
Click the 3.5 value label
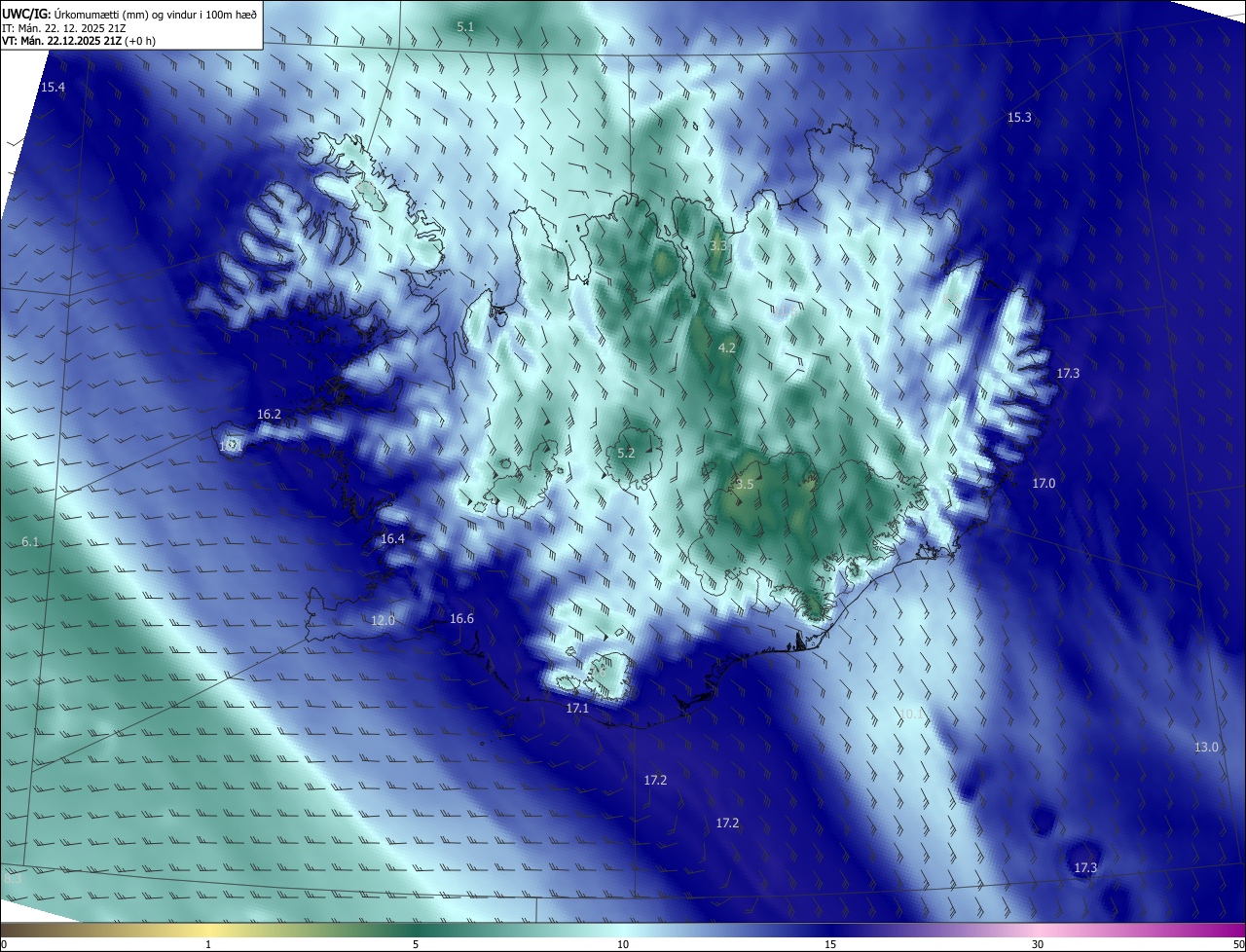point(745,484)
